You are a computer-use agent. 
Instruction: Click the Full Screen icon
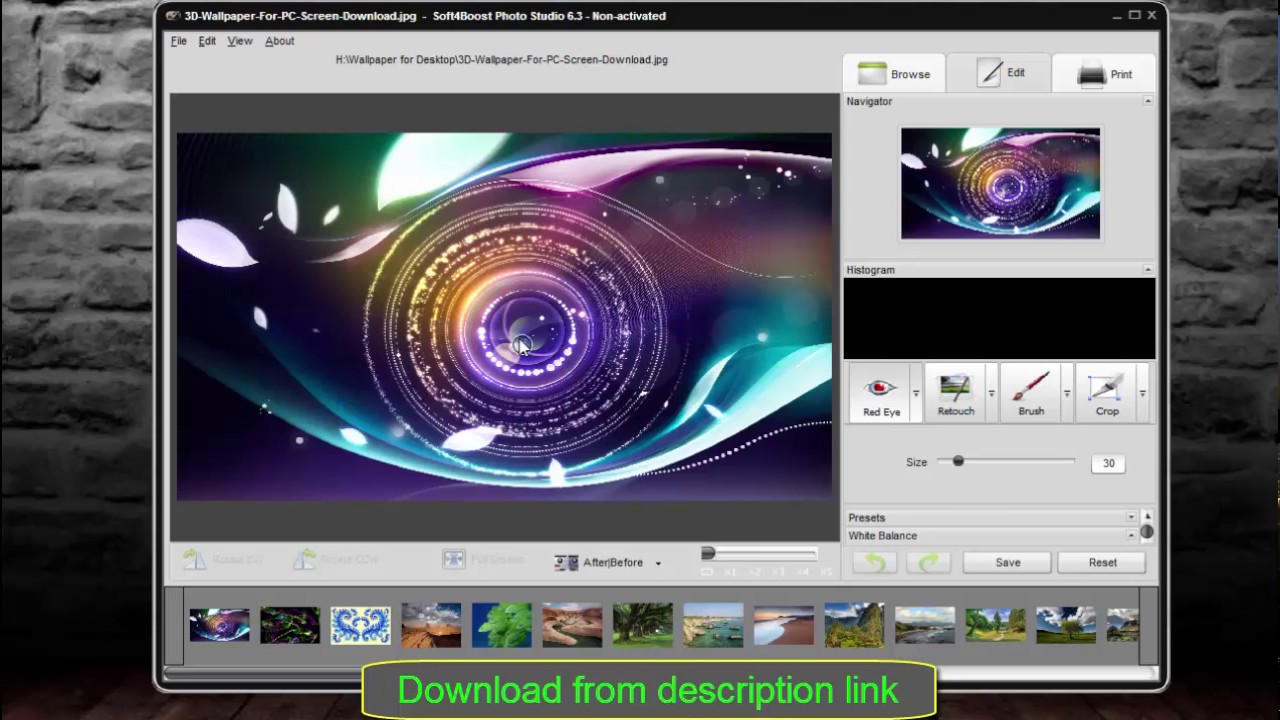click(x=454, y=560)
